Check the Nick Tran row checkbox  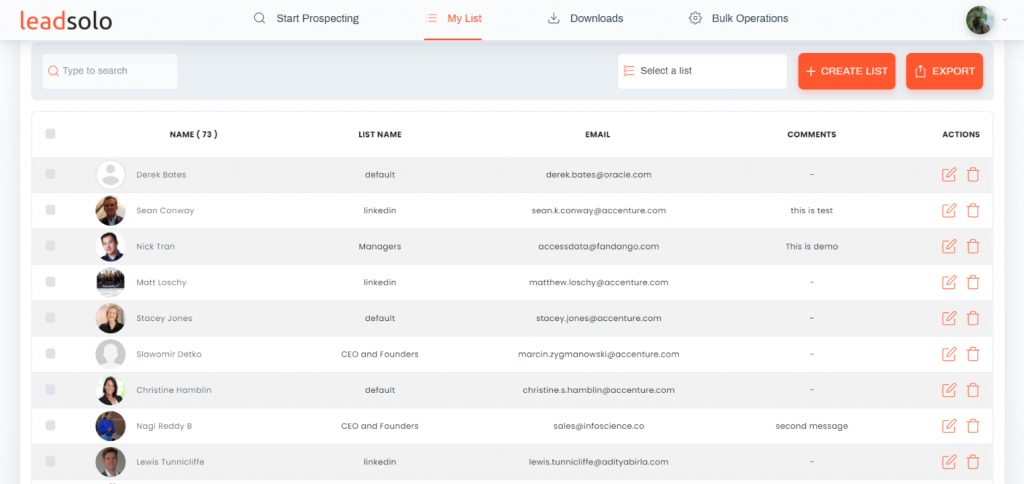[x=50, y=246]
